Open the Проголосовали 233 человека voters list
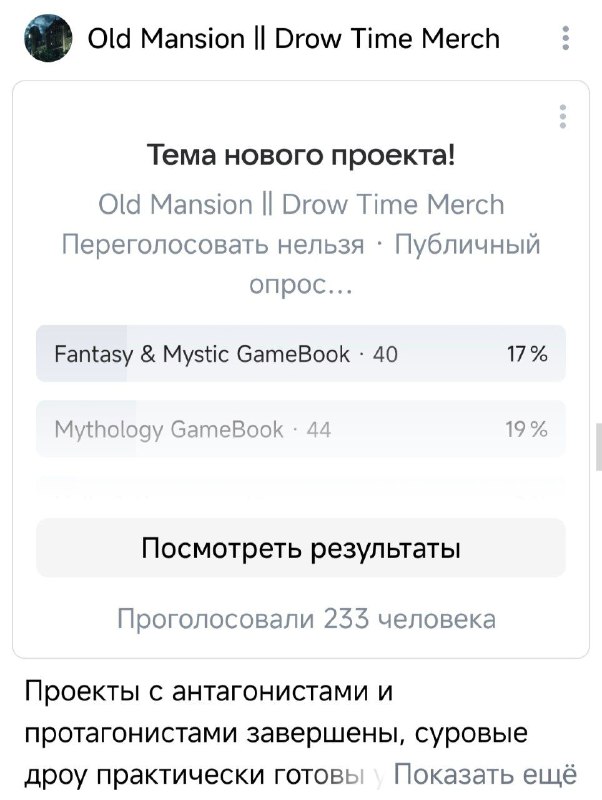The height and width of the screenshot is (800, 602). pos(307,619)
